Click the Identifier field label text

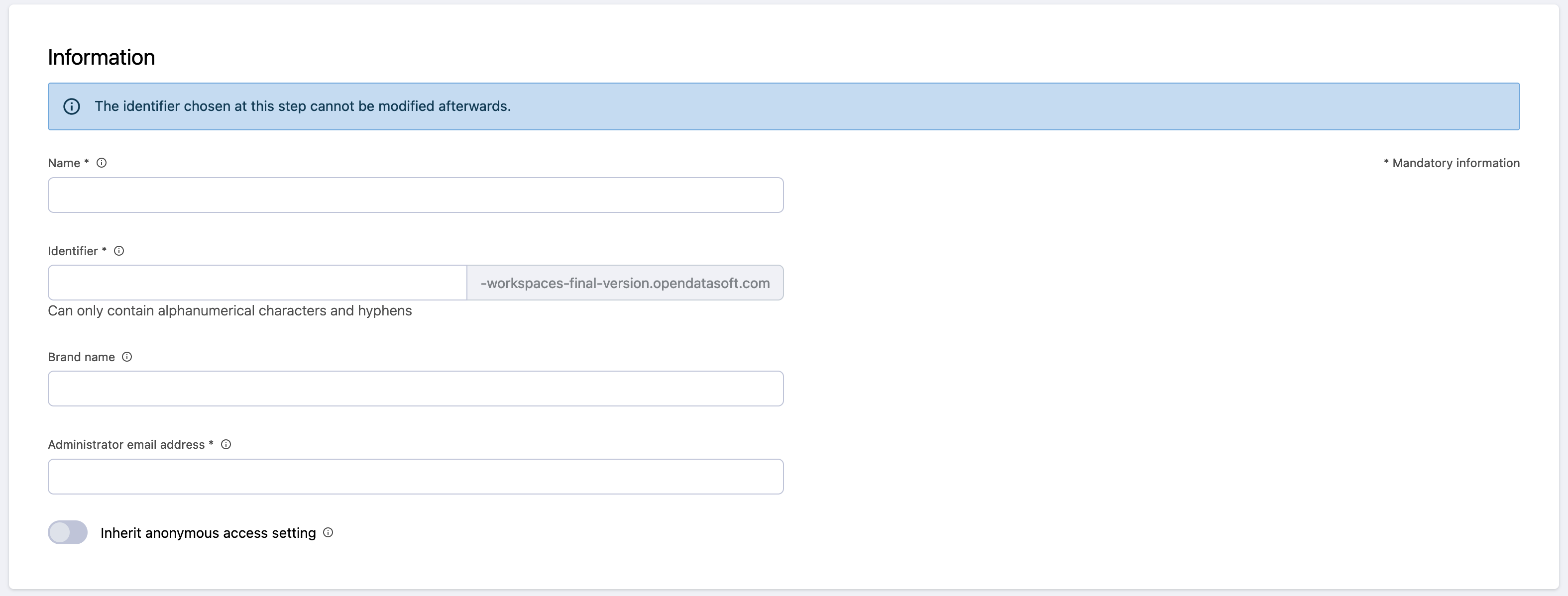(73, 251)
